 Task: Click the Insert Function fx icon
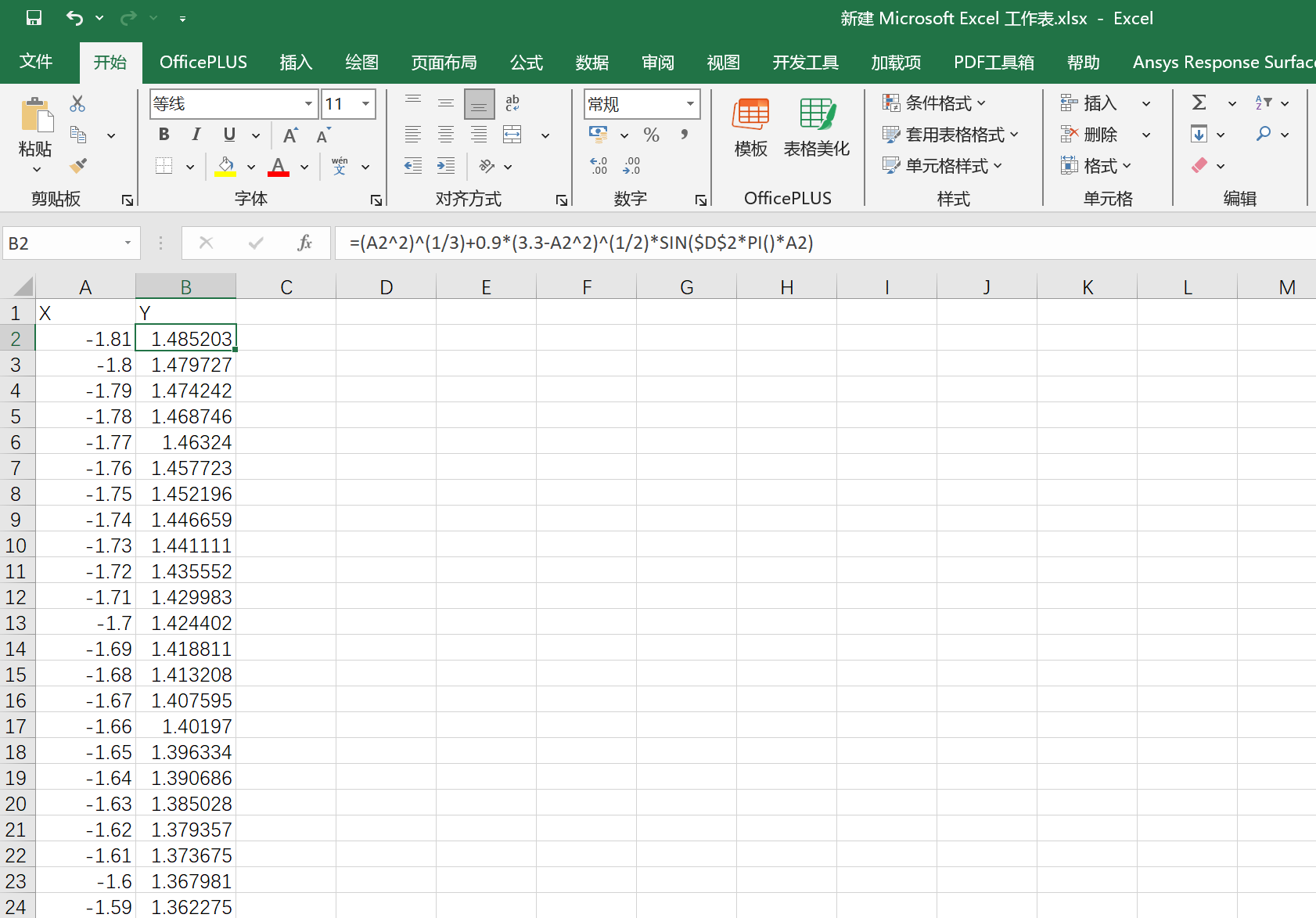[304, 243]
